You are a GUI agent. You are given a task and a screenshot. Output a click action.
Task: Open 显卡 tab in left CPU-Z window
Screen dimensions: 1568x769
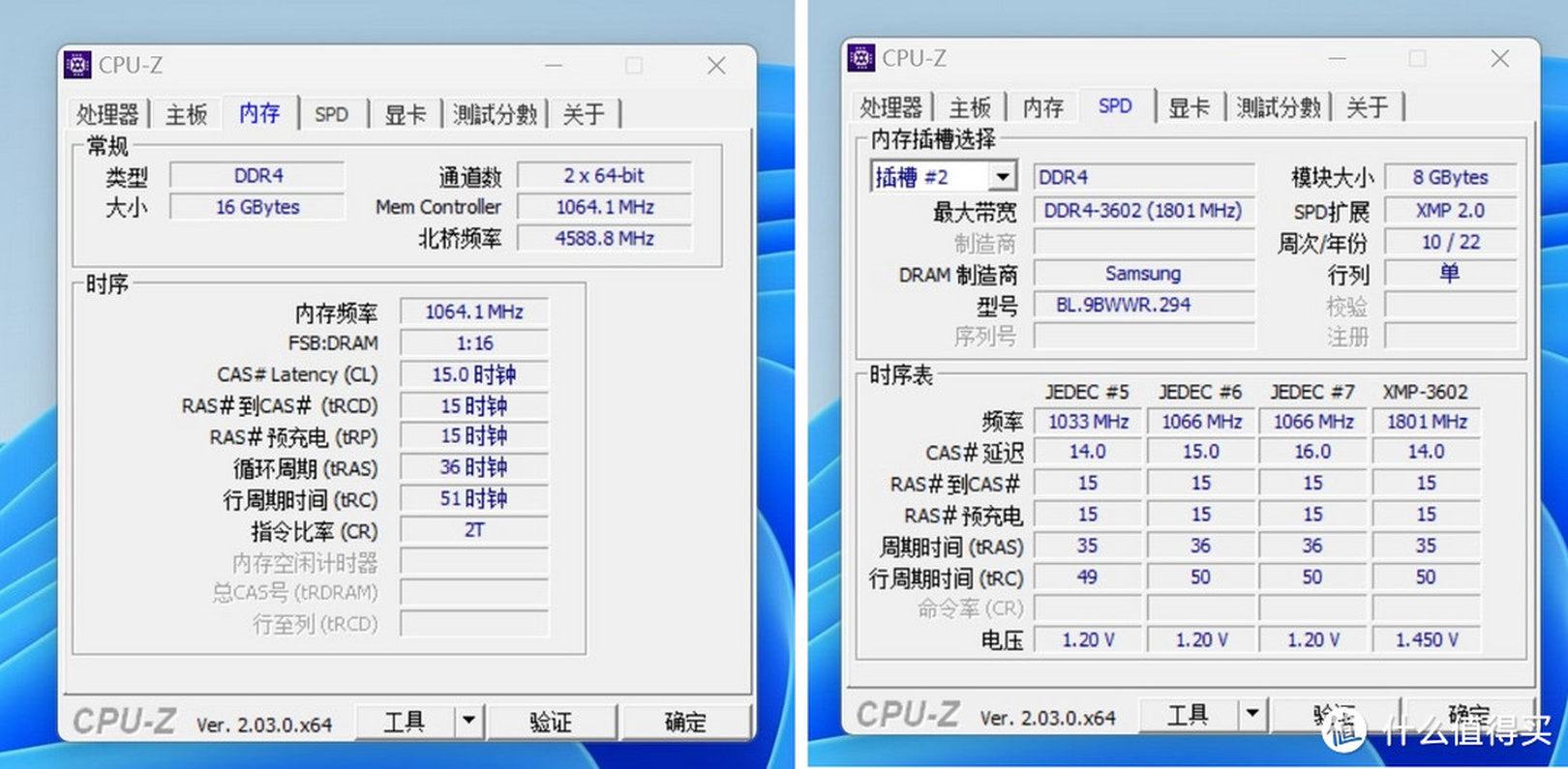pyautogui.click(x=405, y=114)
